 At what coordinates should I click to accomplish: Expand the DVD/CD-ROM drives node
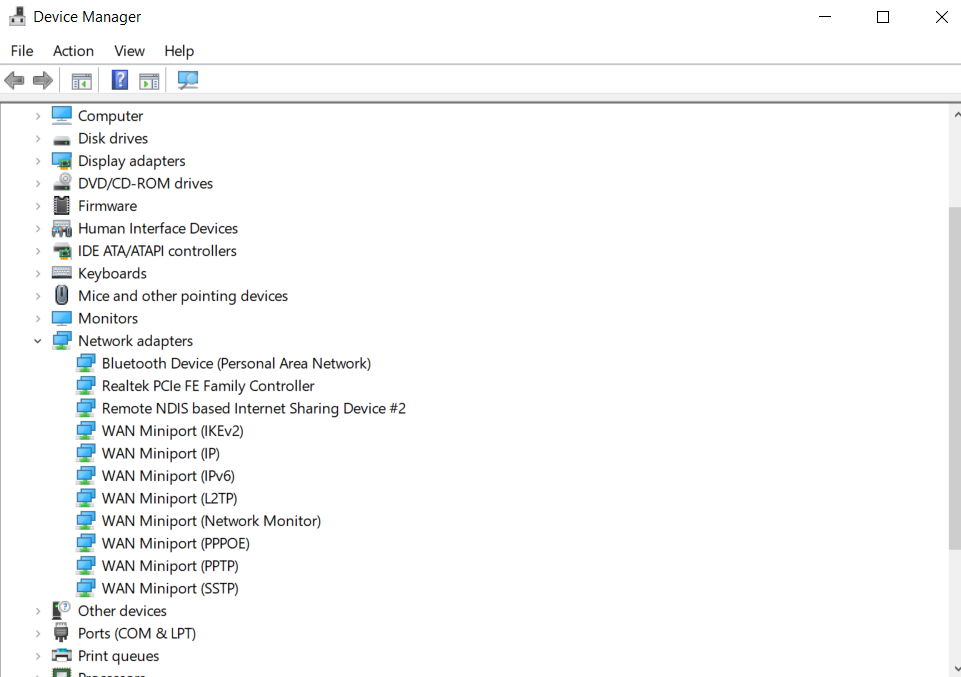(x=38, y=183)
